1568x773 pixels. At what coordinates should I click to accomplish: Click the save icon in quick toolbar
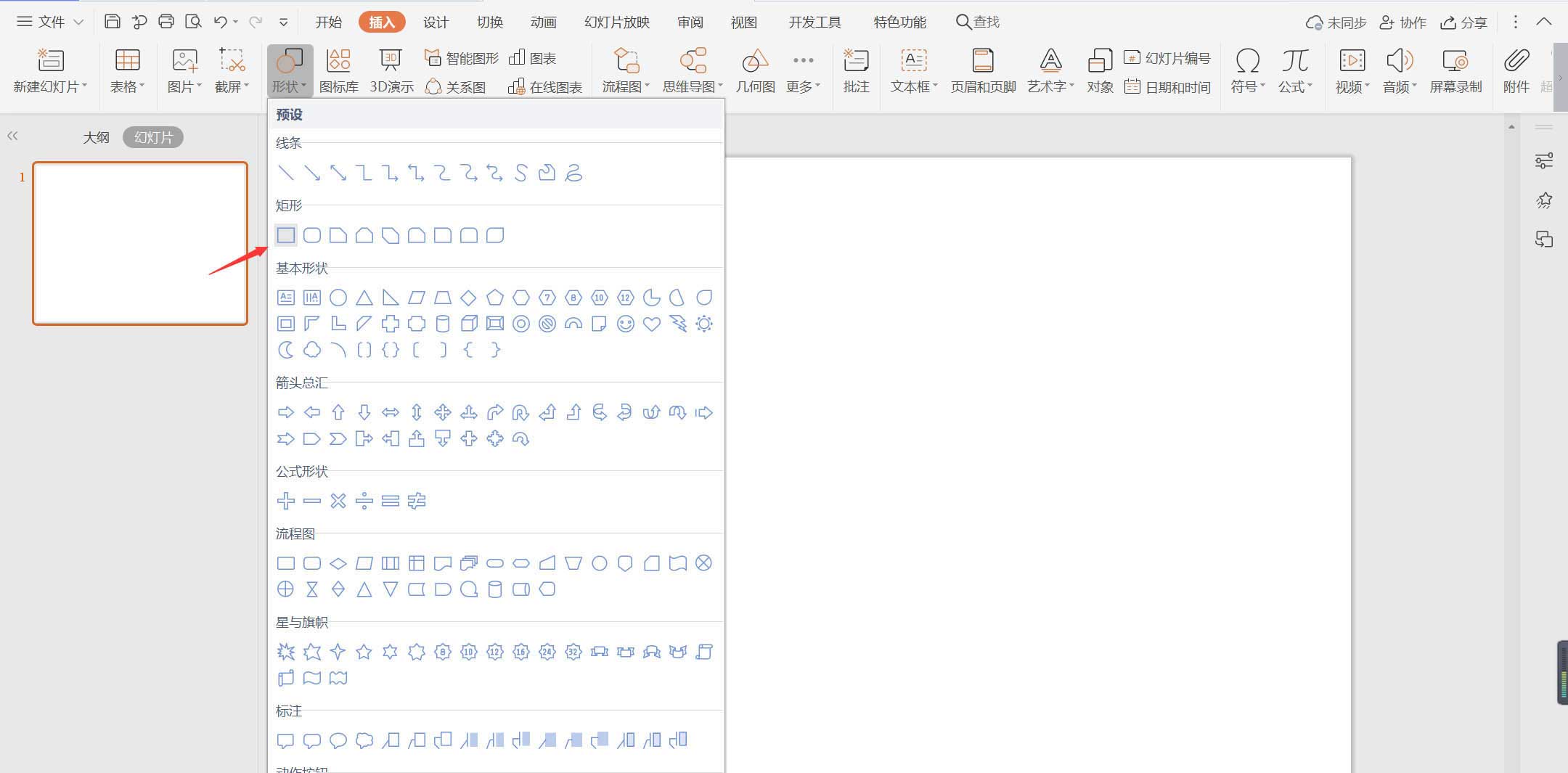click(112, 22)
